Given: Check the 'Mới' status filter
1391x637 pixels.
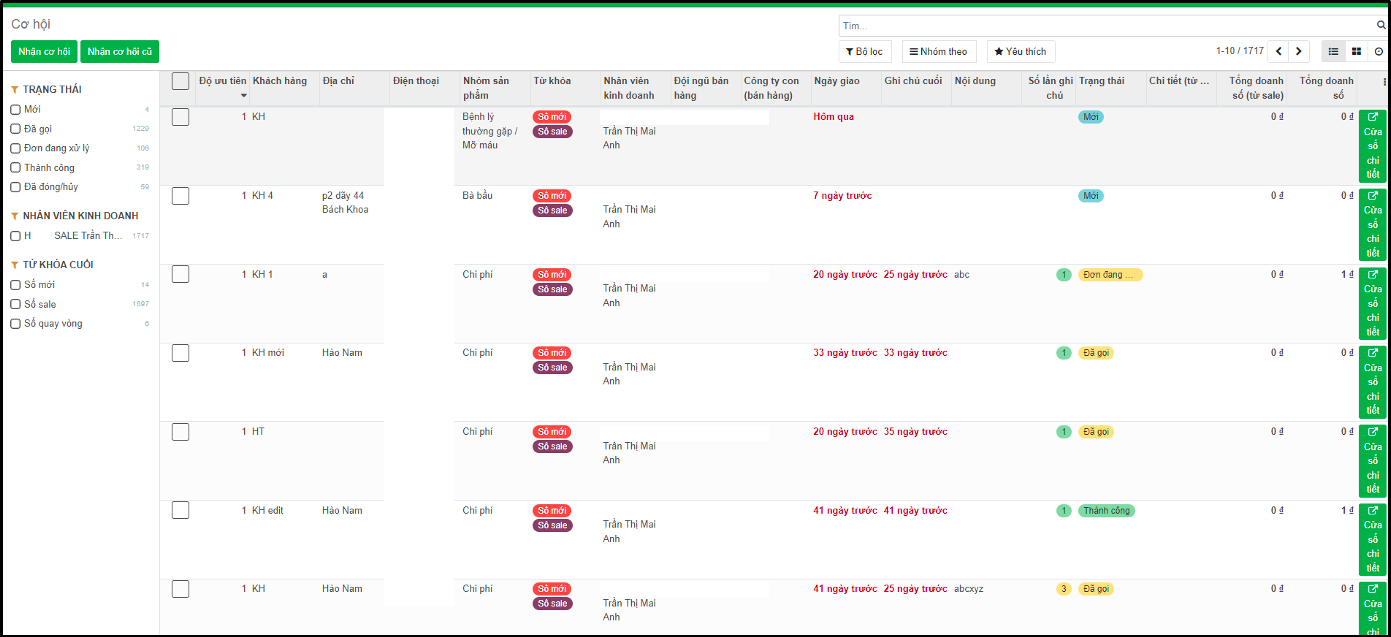Looking at the screenshot, I should [x=15, y=109].
